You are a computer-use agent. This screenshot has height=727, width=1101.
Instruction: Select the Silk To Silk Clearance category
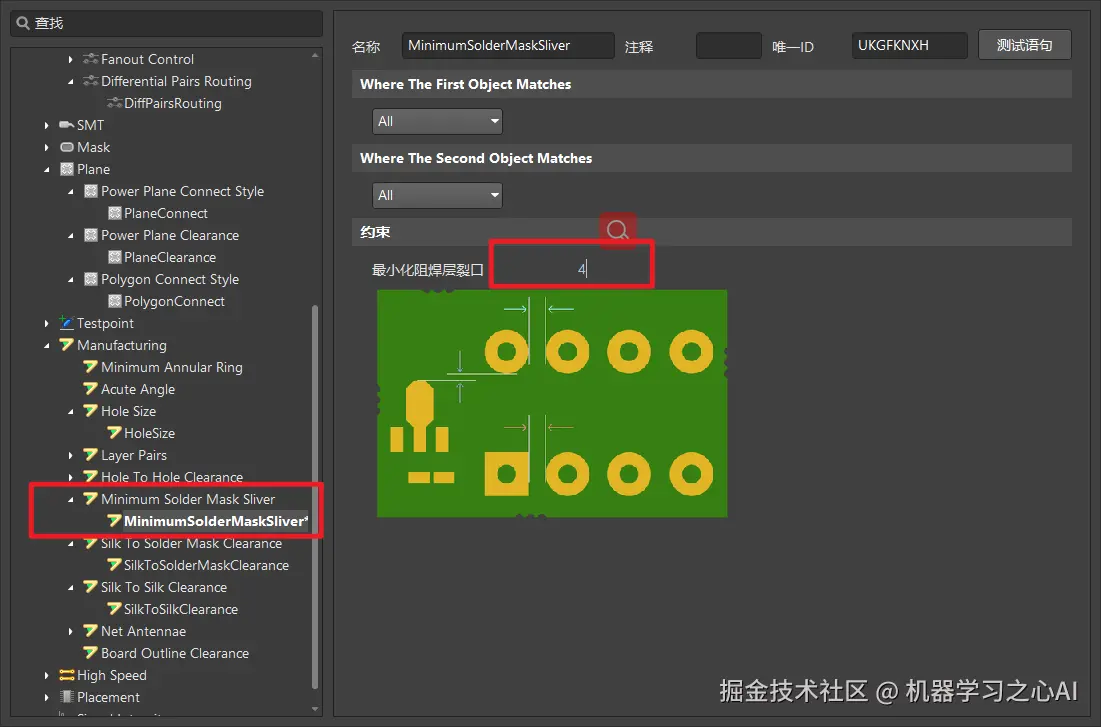pos(164,587)
